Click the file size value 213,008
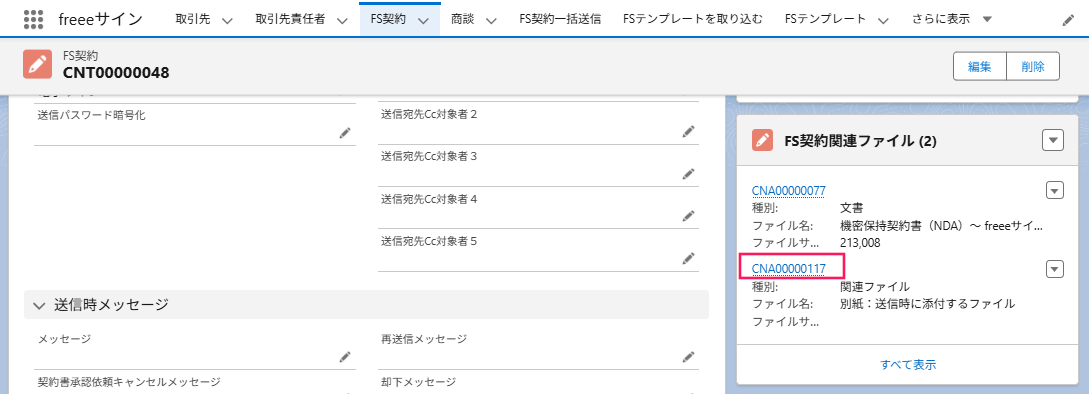 (861, 244)
